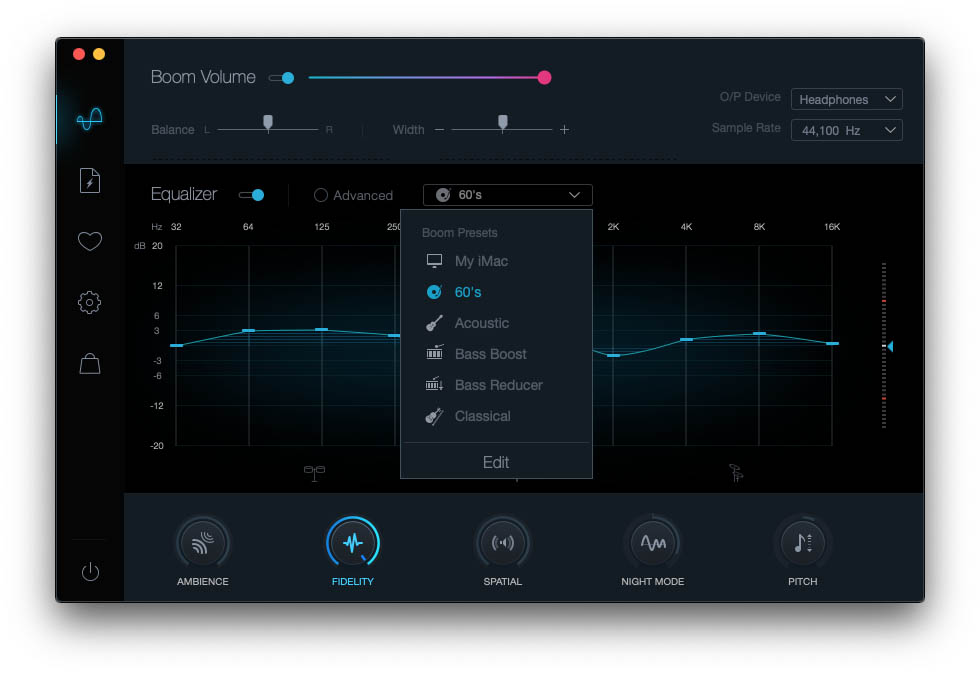Image resolution: width=980 pixels, height=676 pixels.
Task: Open the O/P Device Headphones dropdown
Action: (846, 99)
